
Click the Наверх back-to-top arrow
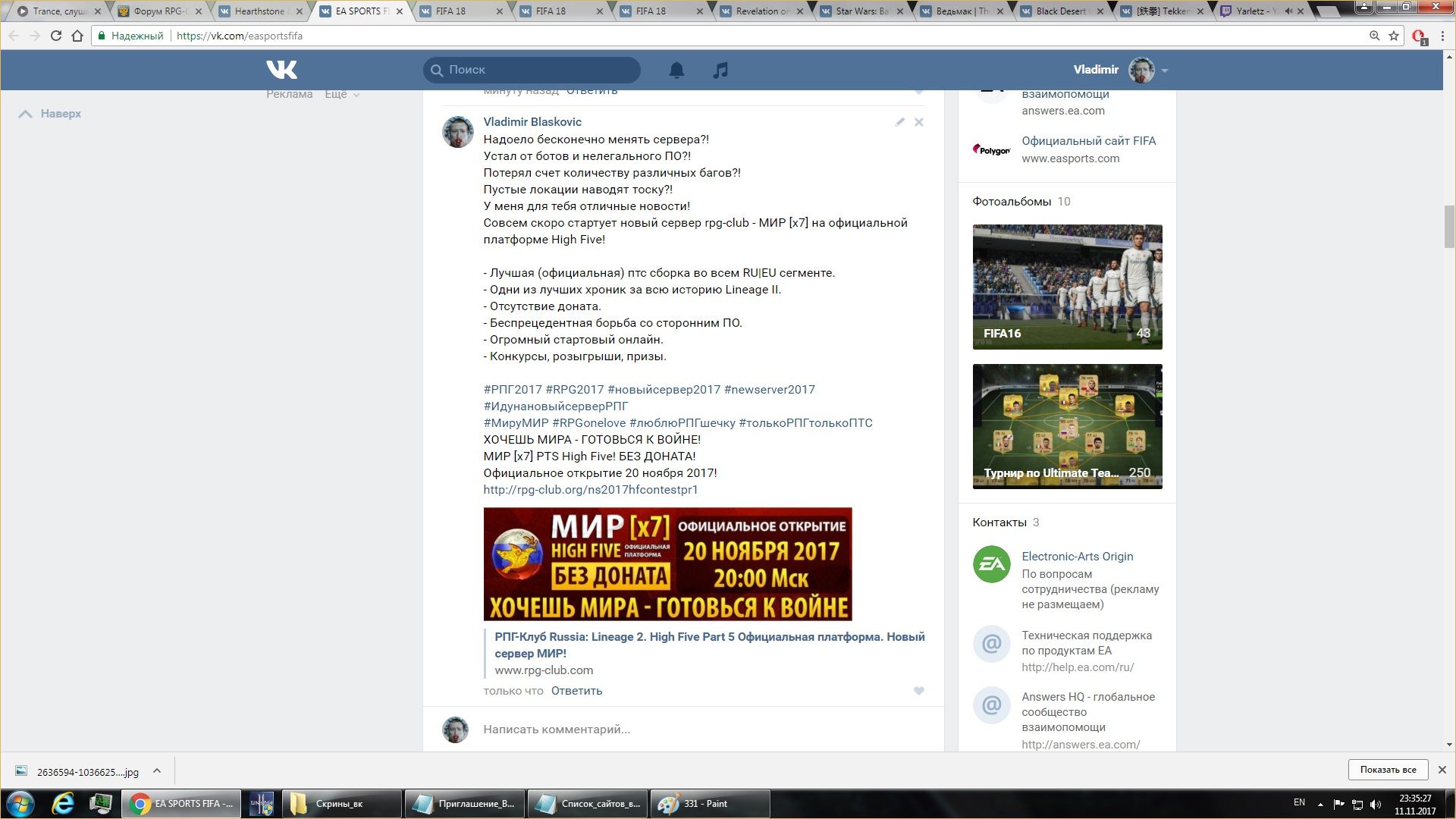click(x=50, y=114)
